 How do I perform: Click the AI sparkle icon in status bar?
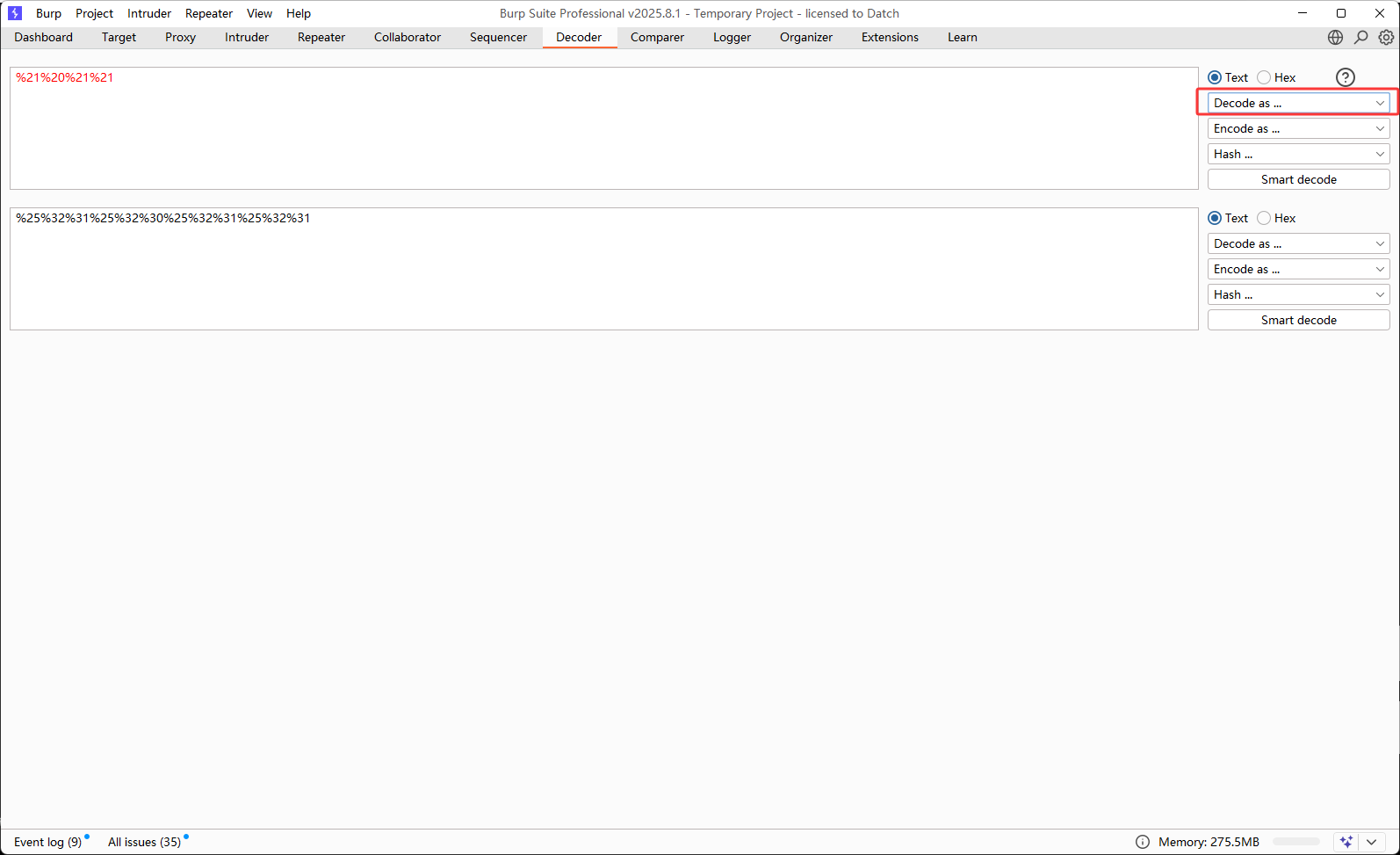tap(1346, 842)
